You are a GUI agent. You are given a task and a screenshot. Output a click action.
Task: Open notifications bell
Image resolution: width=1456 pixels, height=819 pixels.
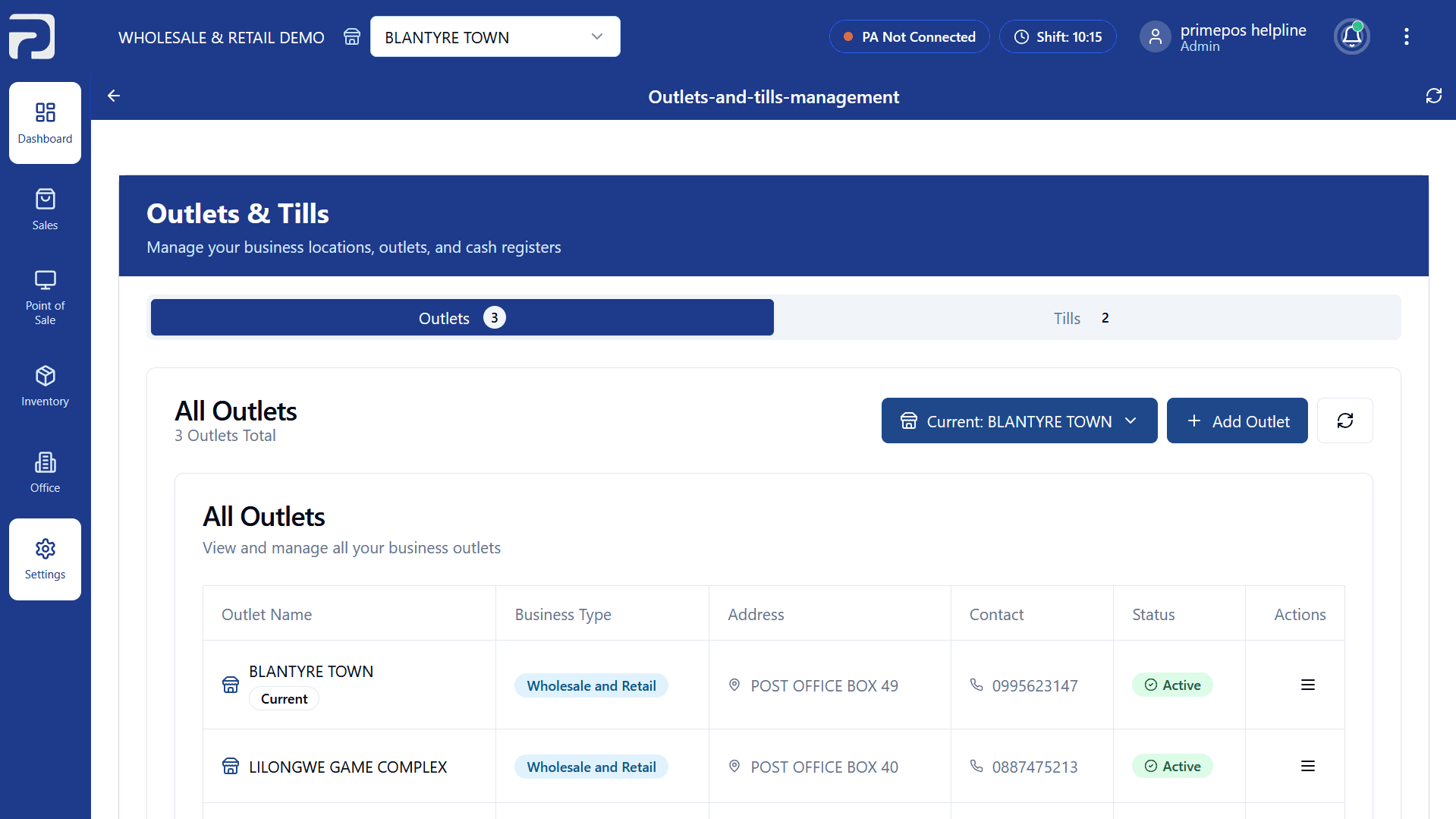click(x=1351, y=36)
